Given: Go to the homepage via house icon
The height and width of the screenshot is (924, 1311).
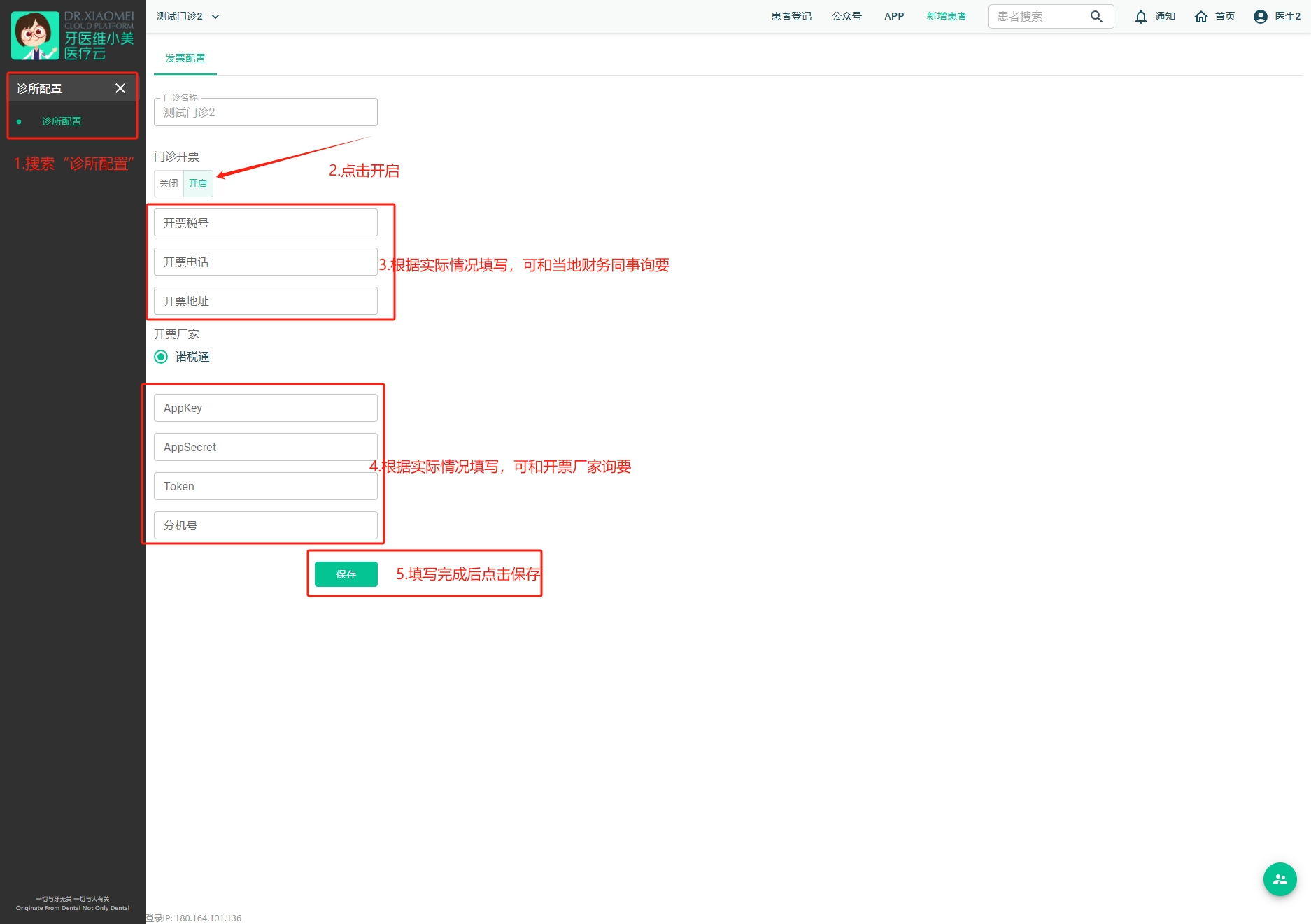Looking at the screenshot, I should point(1201,17).
